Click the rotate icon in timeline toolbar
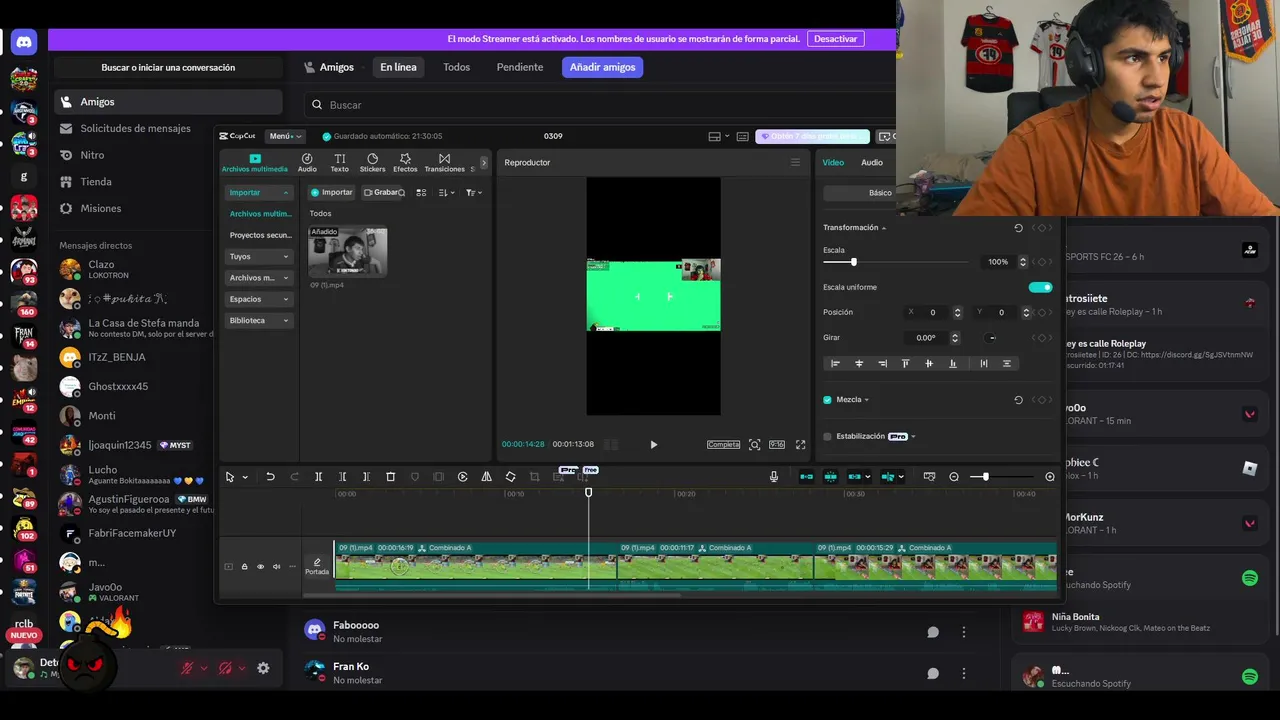 [510, 477]
